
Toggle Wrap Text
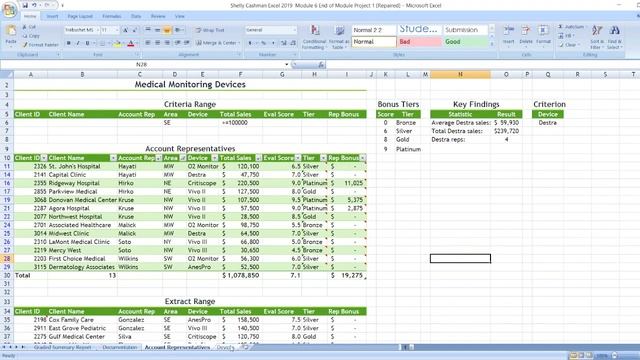[210, 30]
